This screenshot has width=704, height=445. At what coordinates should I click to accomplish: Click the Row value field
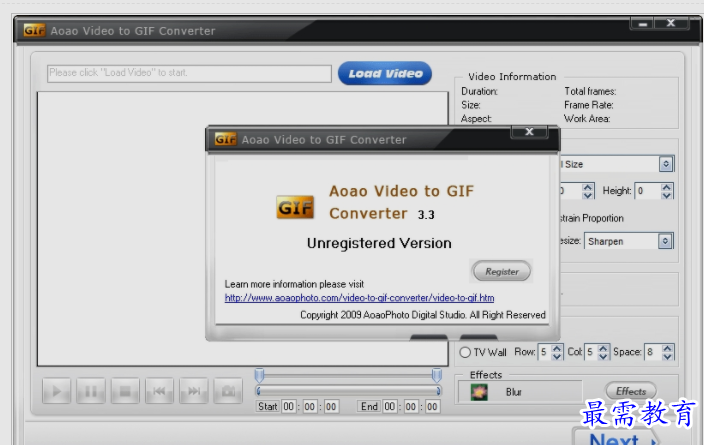(545, 352)
